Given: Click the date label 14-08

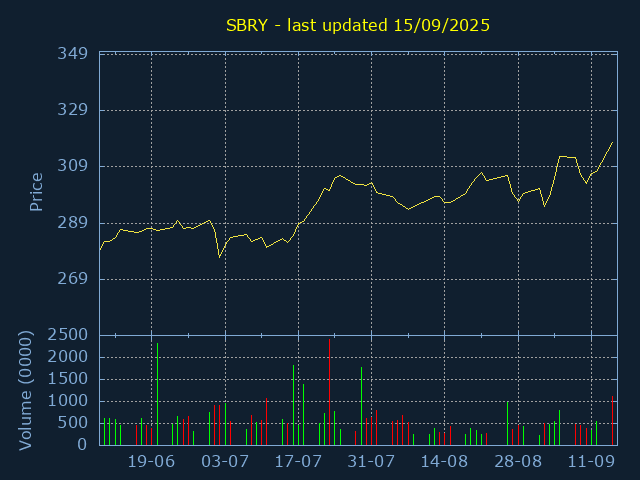Looking at the screenshot, I should pos(444,462).
